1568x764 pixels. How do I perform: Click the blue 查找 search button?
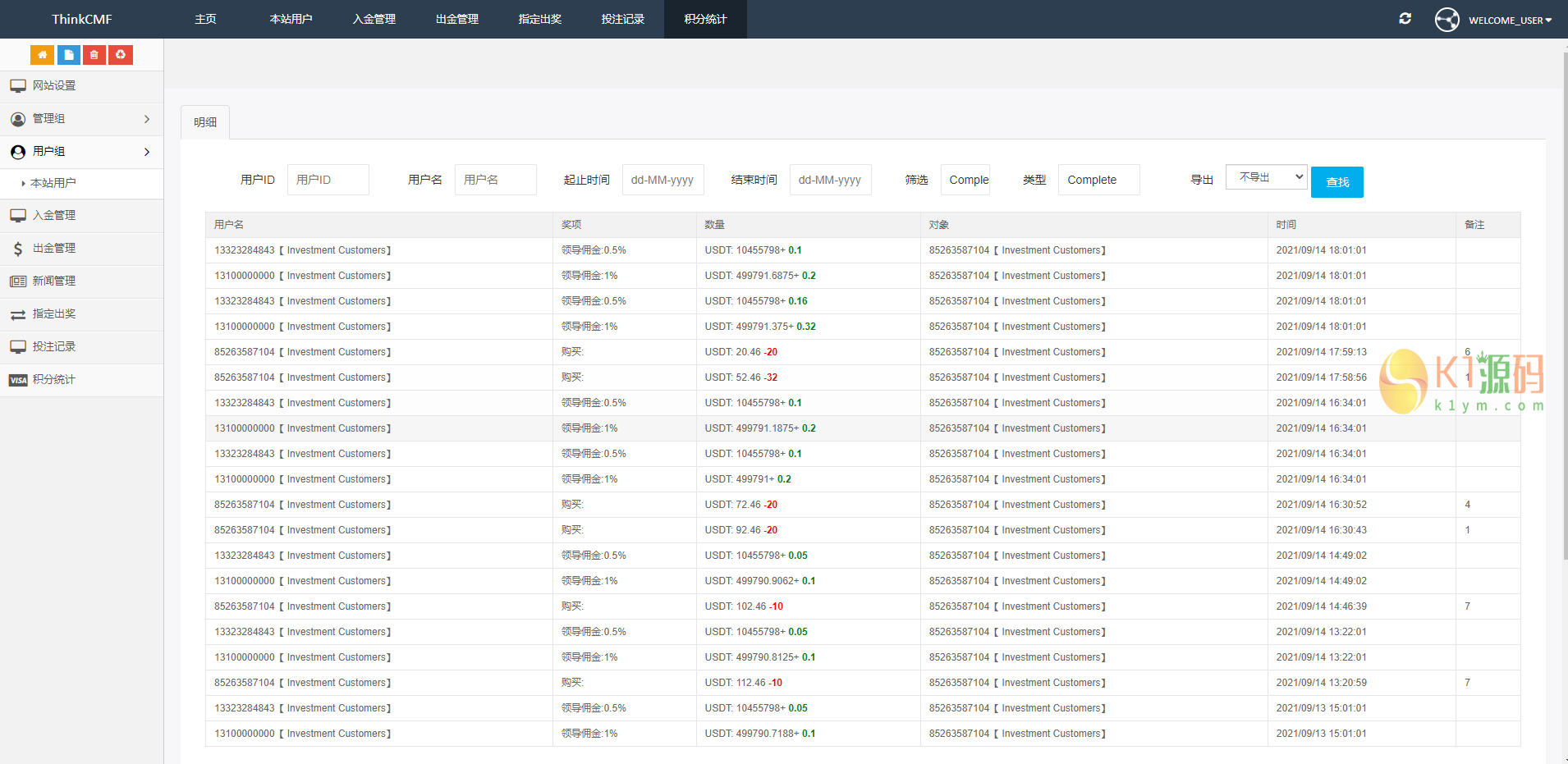(1336, 182)
